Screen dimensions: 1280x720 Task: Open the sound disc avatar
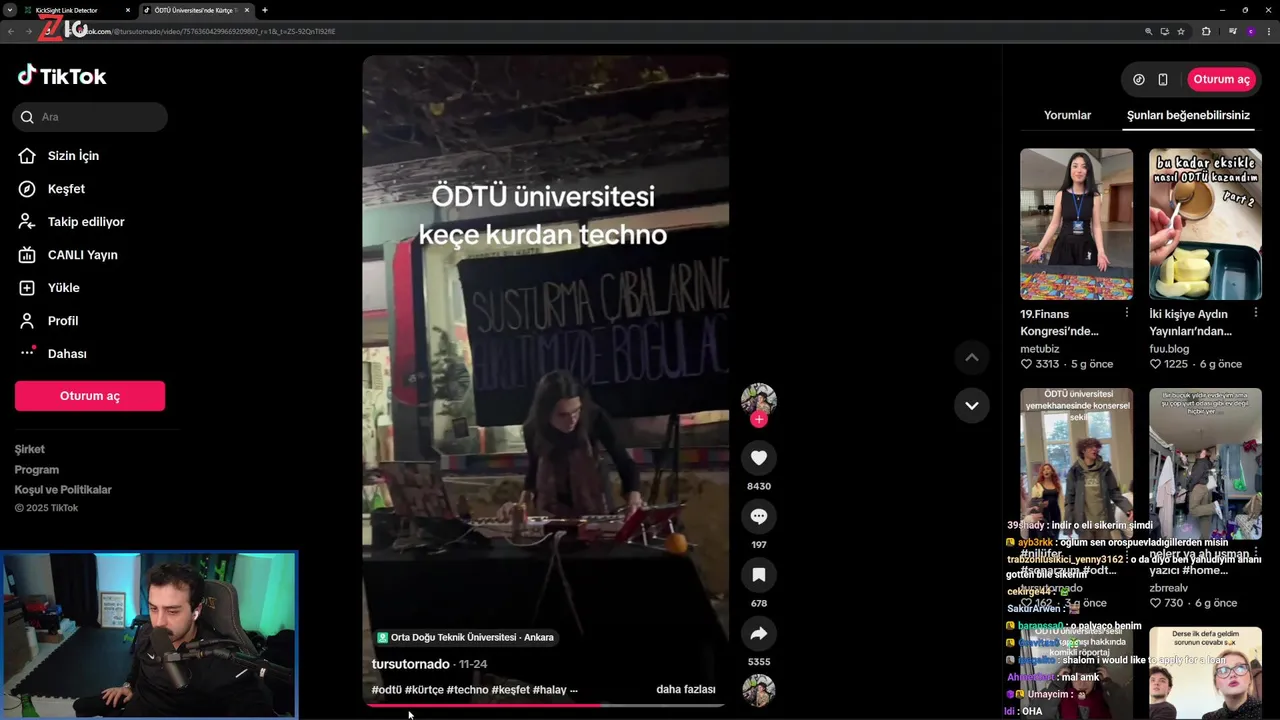pyautogui.click(x=759, y=690)
